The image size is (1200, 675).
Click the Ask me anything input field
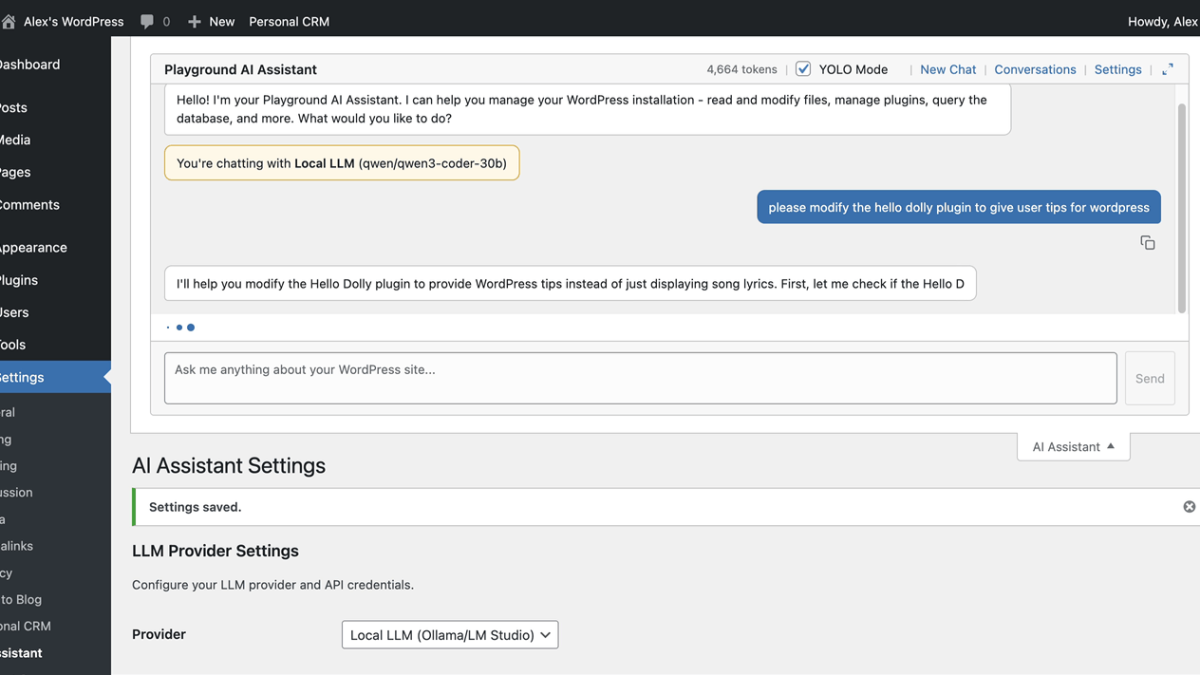[640, 377]
